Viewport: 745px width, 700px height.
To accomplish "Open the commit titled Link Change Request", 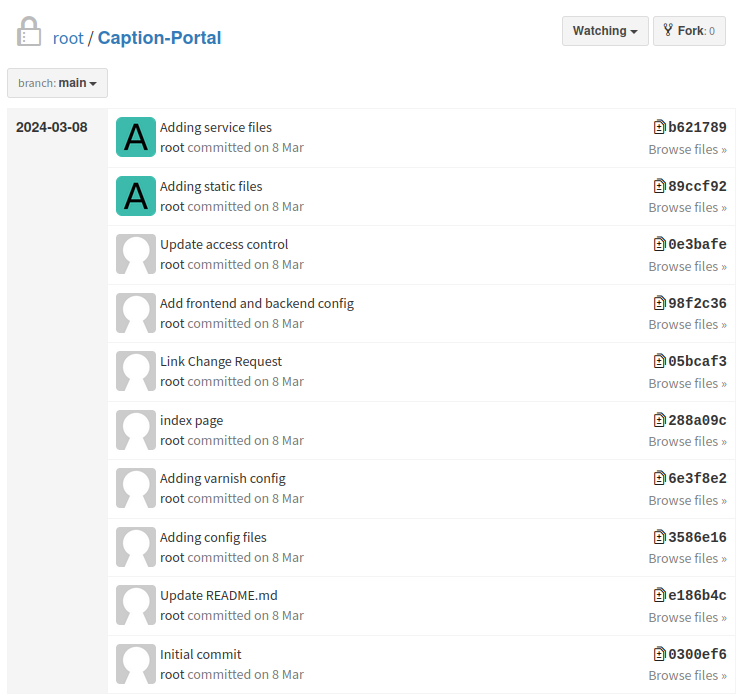I will pyautogui.click(x=221, y=361).
